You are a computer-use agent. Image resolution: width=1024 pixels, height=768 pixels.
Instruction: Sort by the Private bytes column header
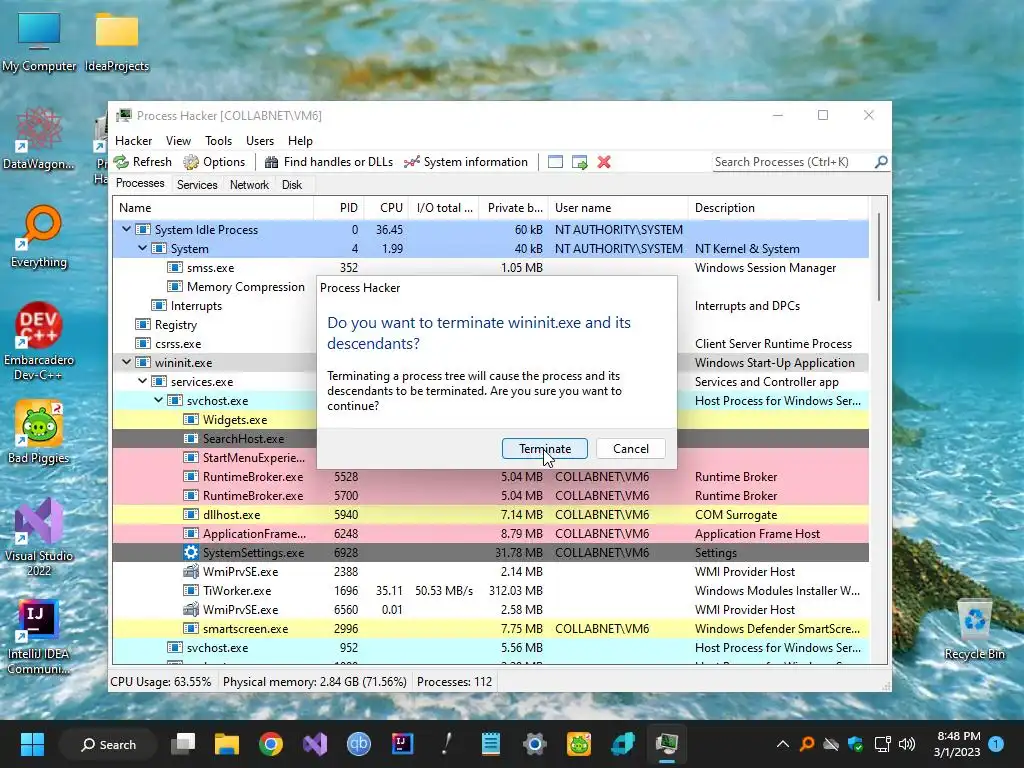[x=514, y=208]
